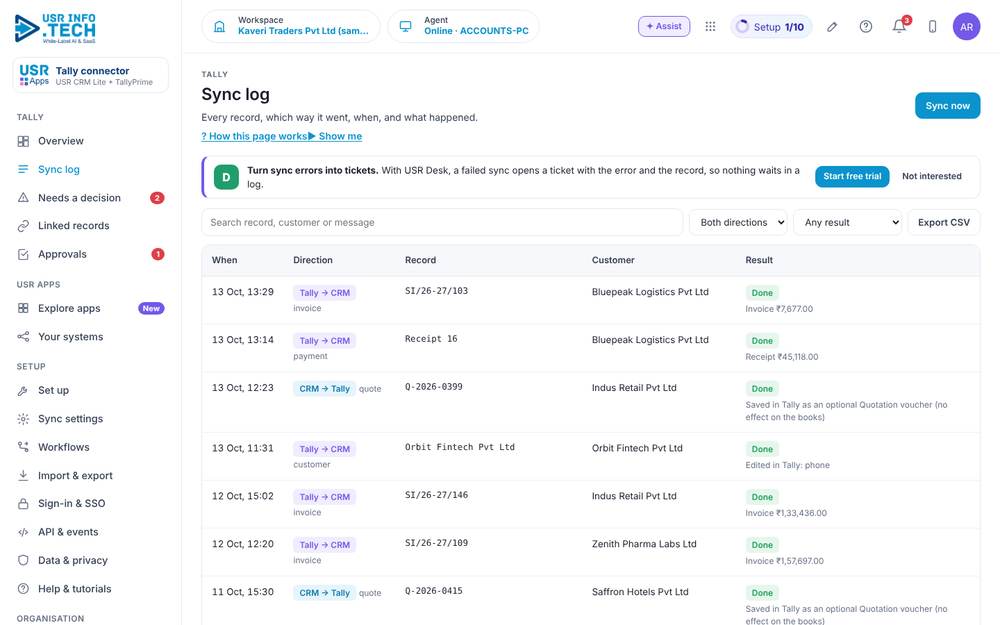Click the search record input field
The width and height of the screenshot is (1000, 625).
(x=442, y=223)
